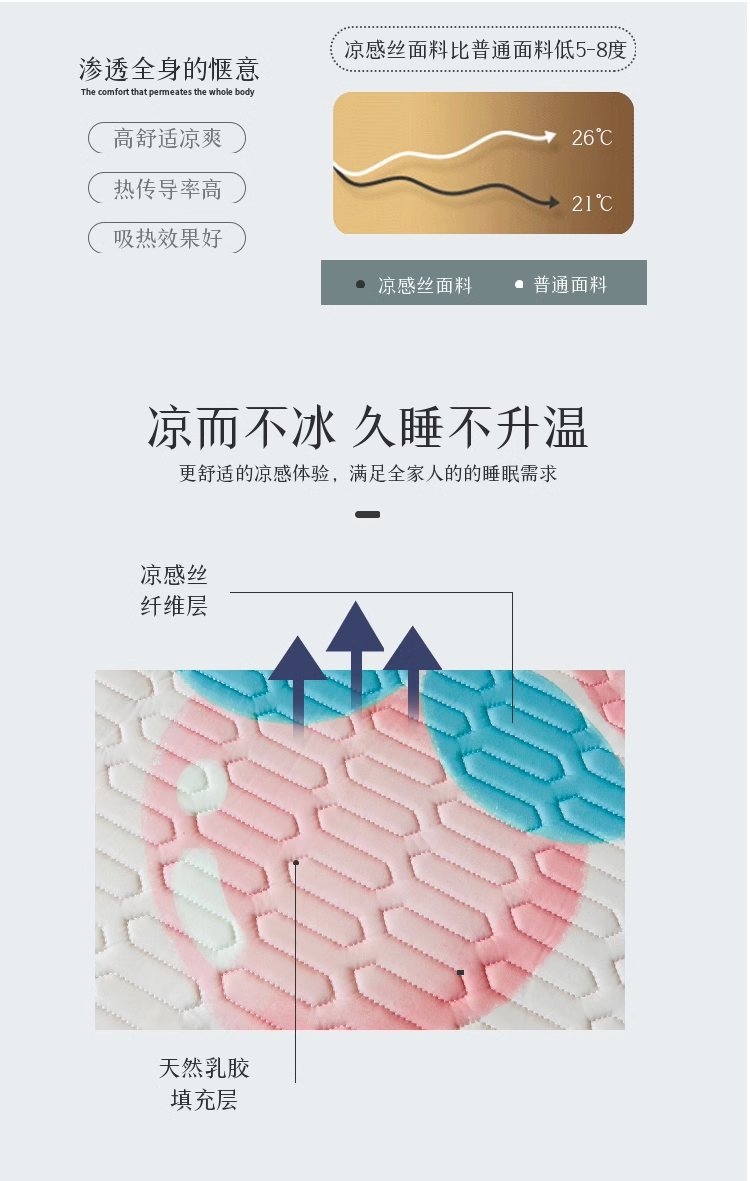
Task: Click the 凉感丝面料 legend text
Action: (425, 285)
